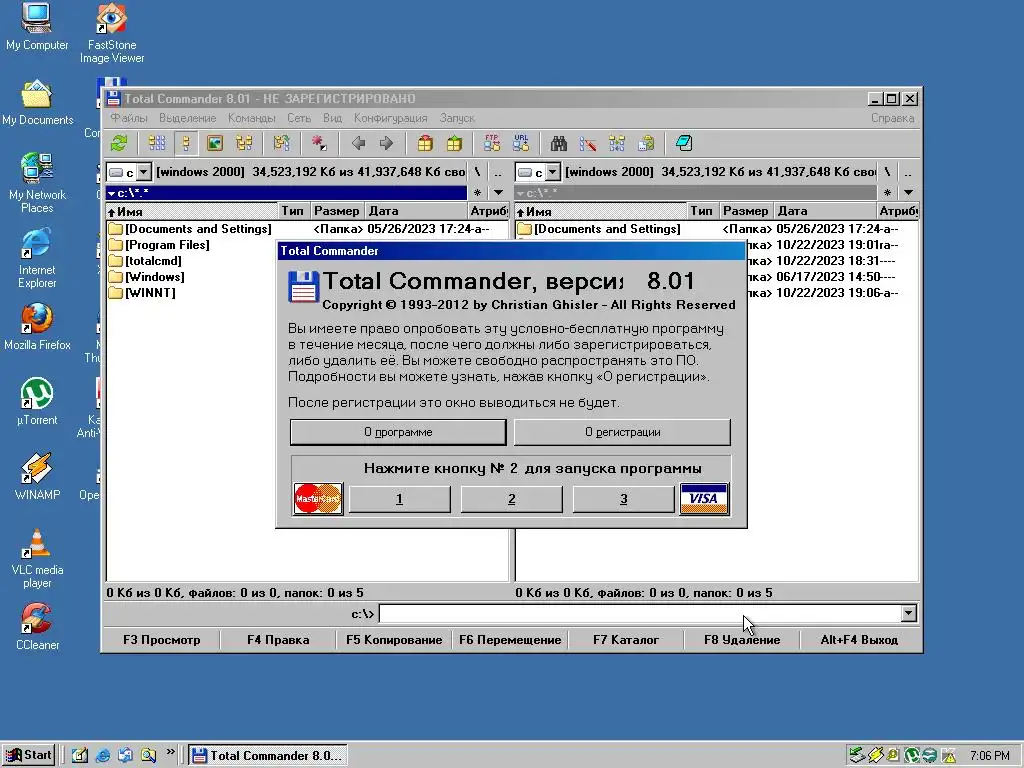Image resolution: width=1024 pixels, height=768 pixels.
Task: Open the CCleaner desktop shortcut
Action: [37, 627]
